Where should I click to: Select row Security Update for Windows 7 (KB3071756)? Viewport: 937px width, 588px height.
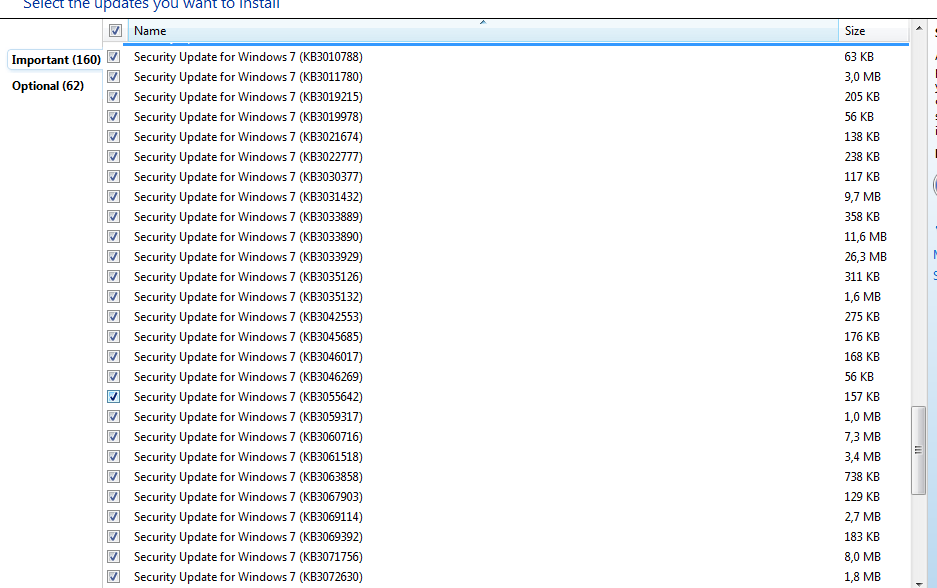(x=506, y=557)
